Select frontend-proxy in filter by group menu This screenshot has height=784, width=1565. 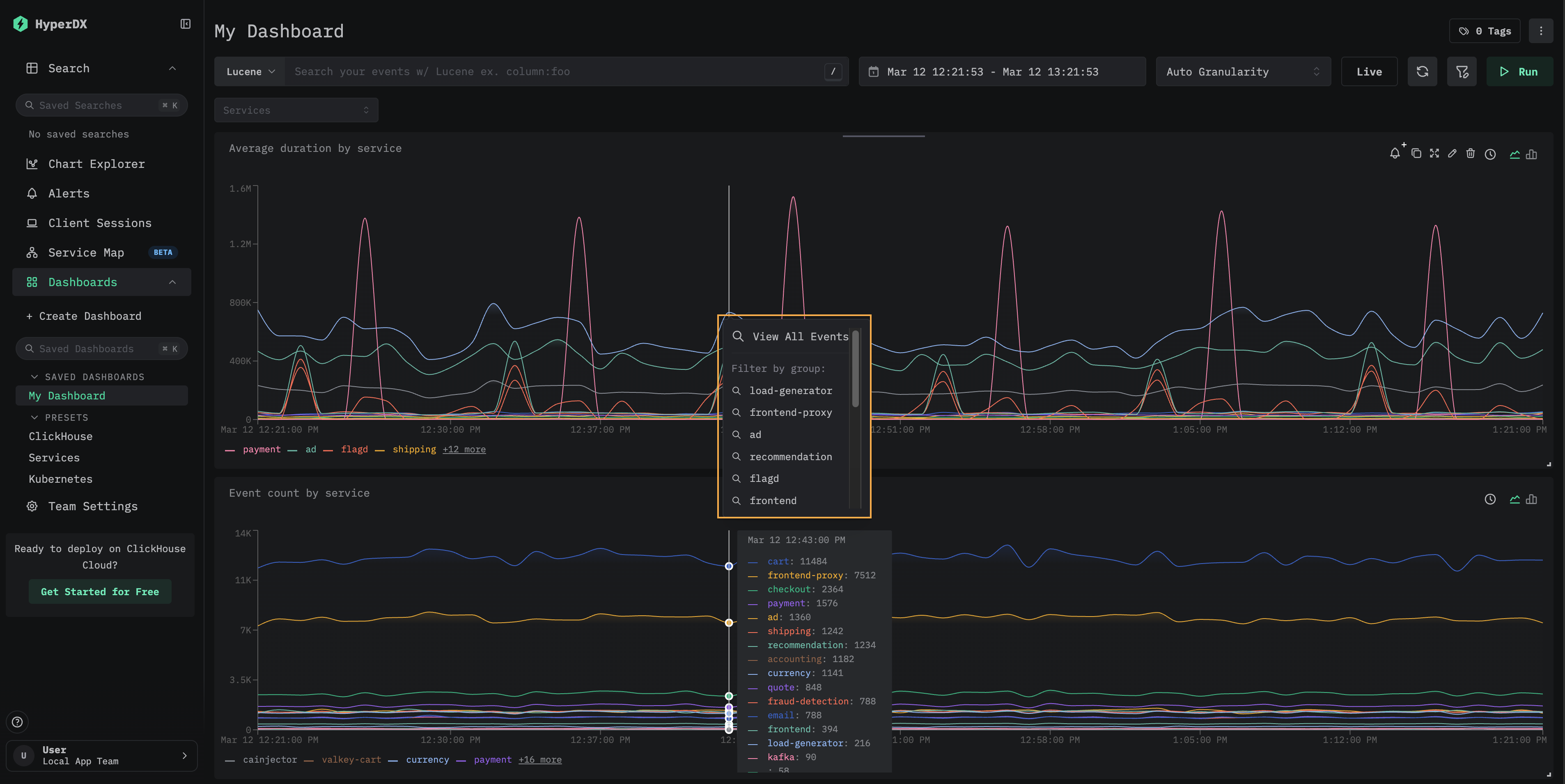pos(790,413)
